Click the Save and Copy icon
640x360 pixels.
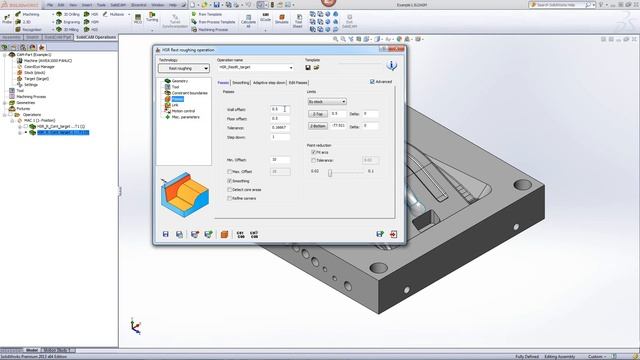pyautogui.click(x=179, y=234)
